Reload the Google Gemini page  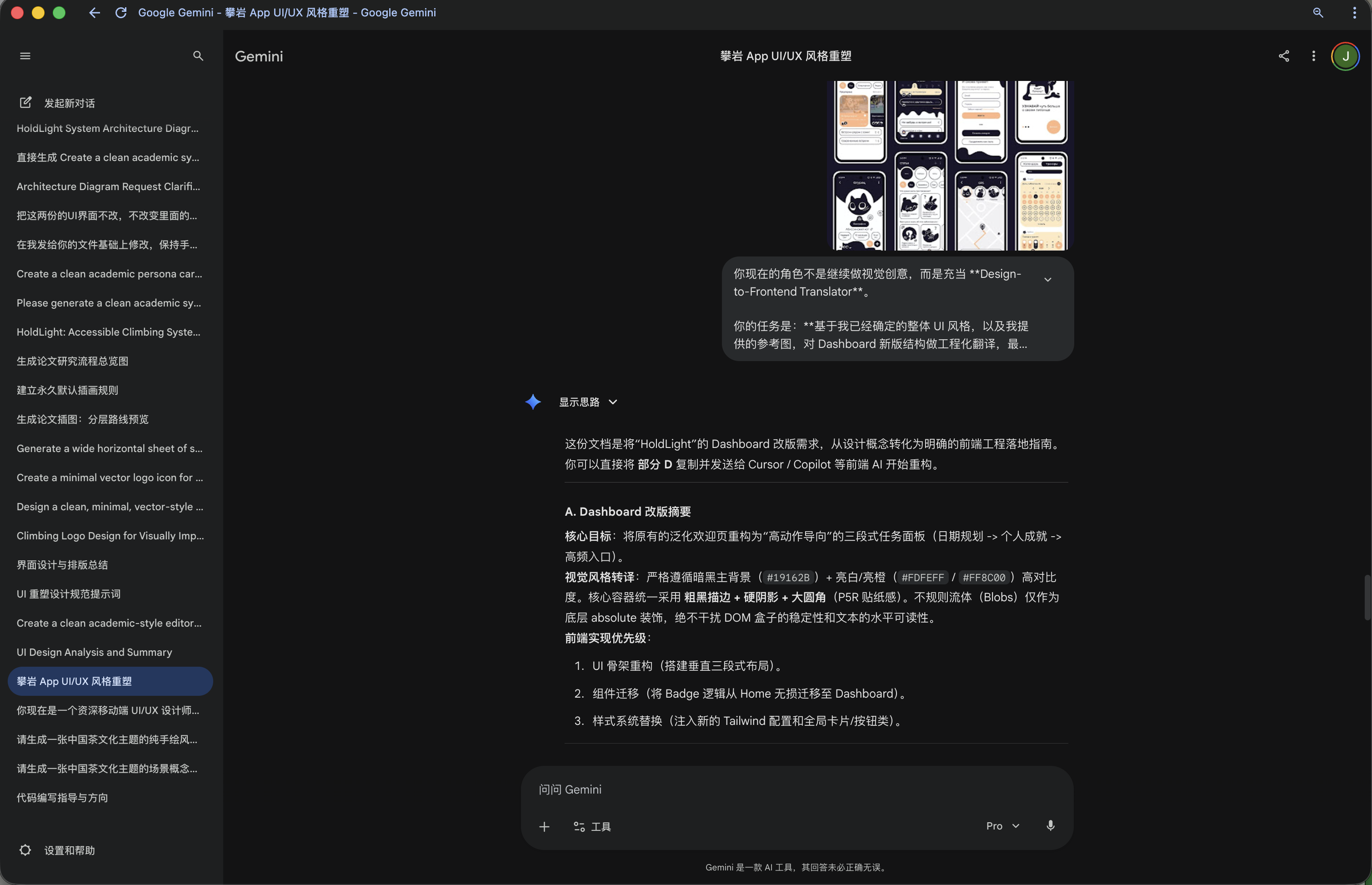pos(120,13)
